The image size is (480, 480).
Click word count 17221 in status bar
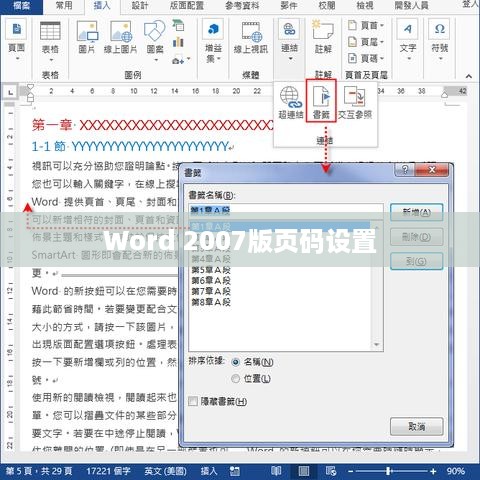[108, 471]
